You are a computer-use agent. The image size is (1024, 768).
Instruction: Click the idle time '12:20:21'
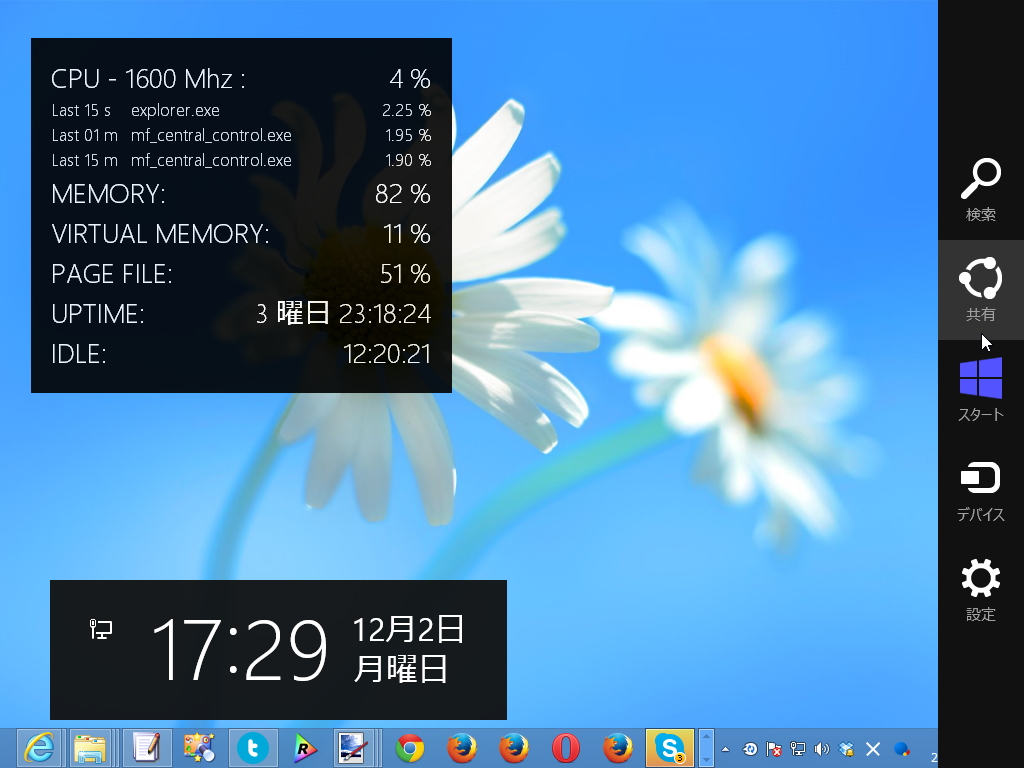(x=387, y=354)
